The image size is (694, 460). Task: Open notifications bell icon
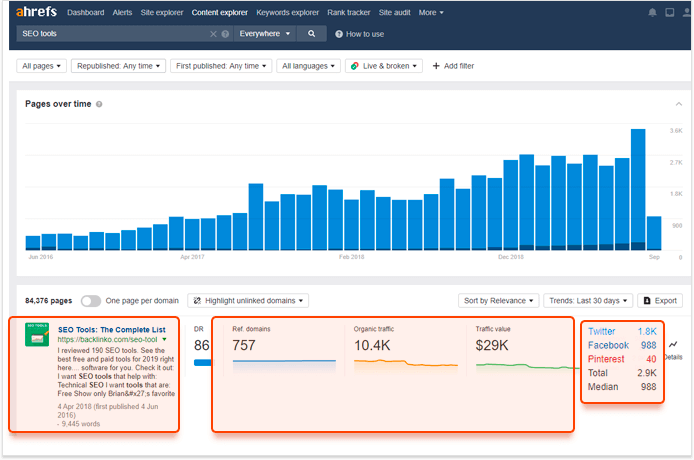[652, 12]
